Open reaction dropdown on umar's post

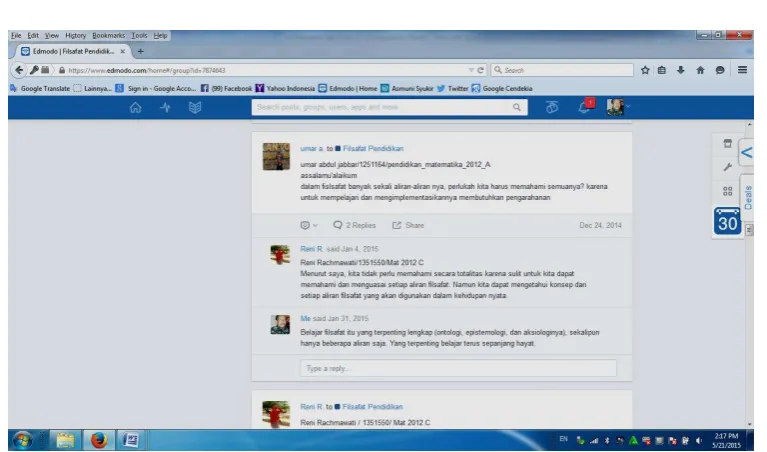tap(309, 226)
